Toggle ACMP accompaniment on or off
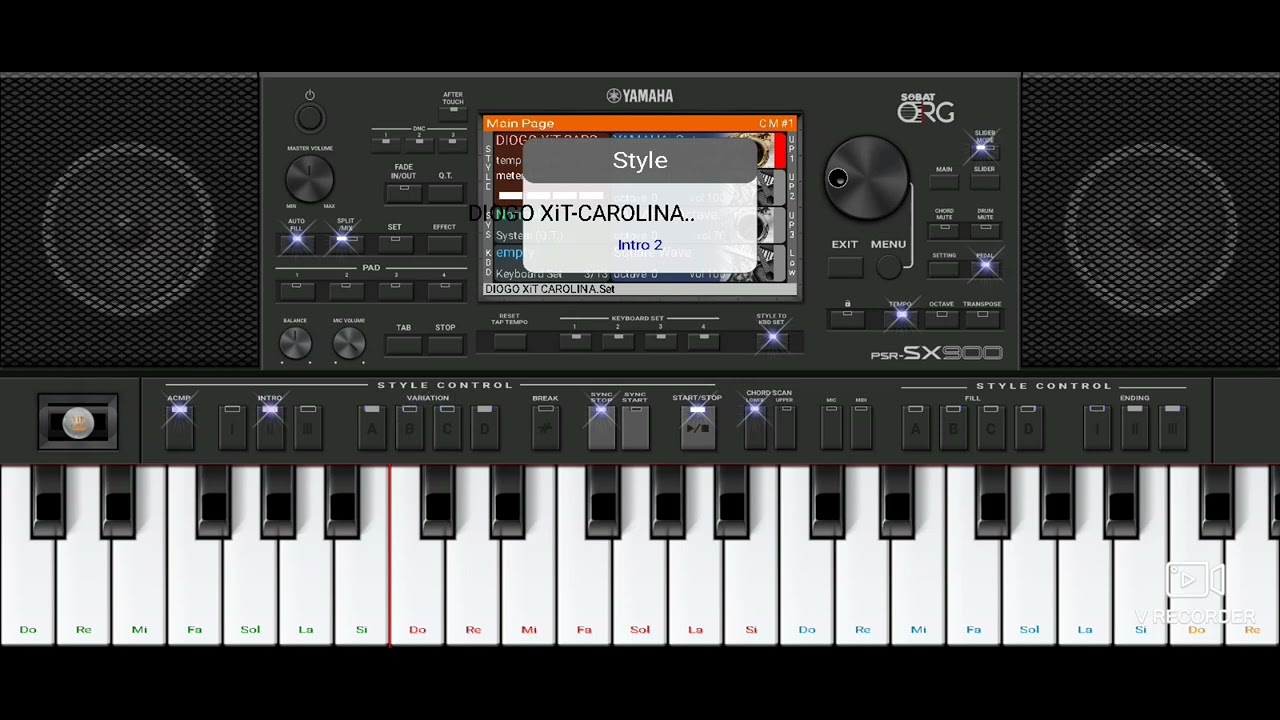Screen dimensions: 1280x720 click(x=179, y=428)
